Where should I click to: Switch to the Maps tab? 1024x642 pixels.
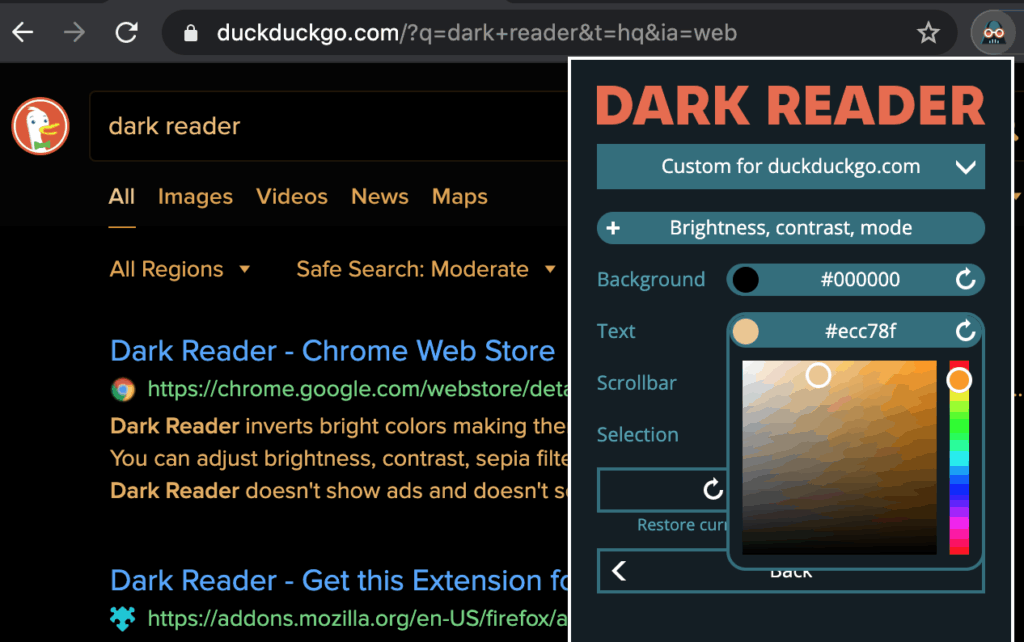click(460, 197)
